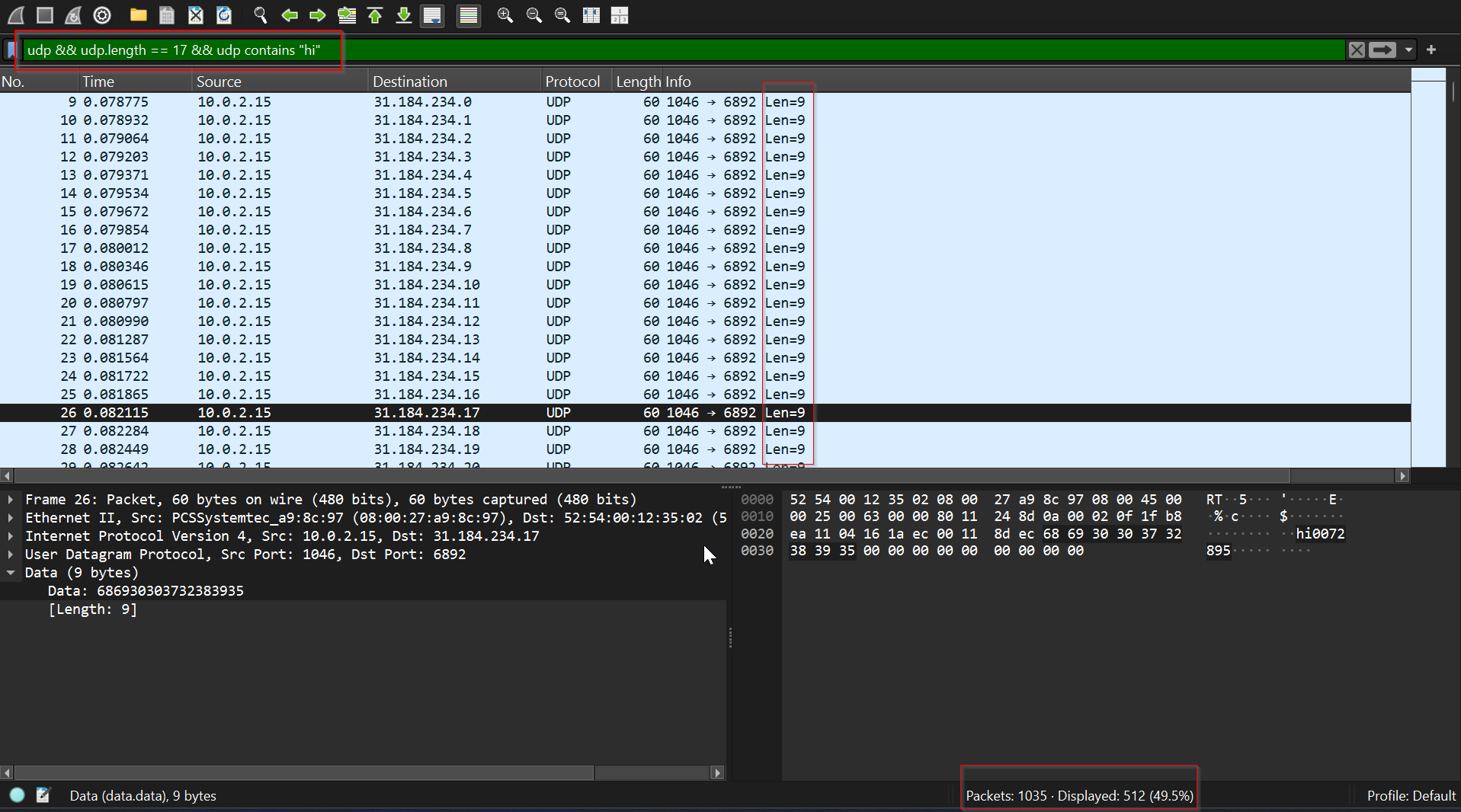The height and width of the screenshot is (812, 1461).
Task: Toggle packet list colorization
Action: 469,15
